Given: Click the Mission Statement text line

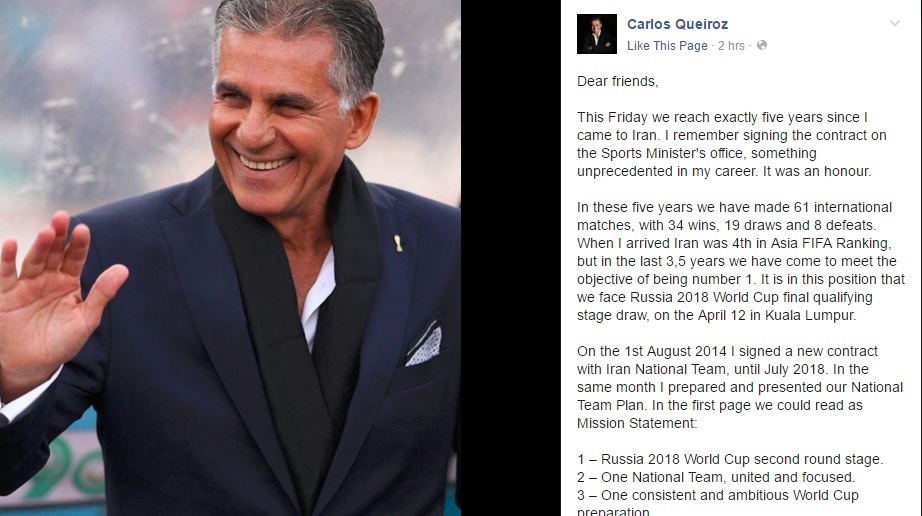Looking at the screenshot, I should pos(637,424).
